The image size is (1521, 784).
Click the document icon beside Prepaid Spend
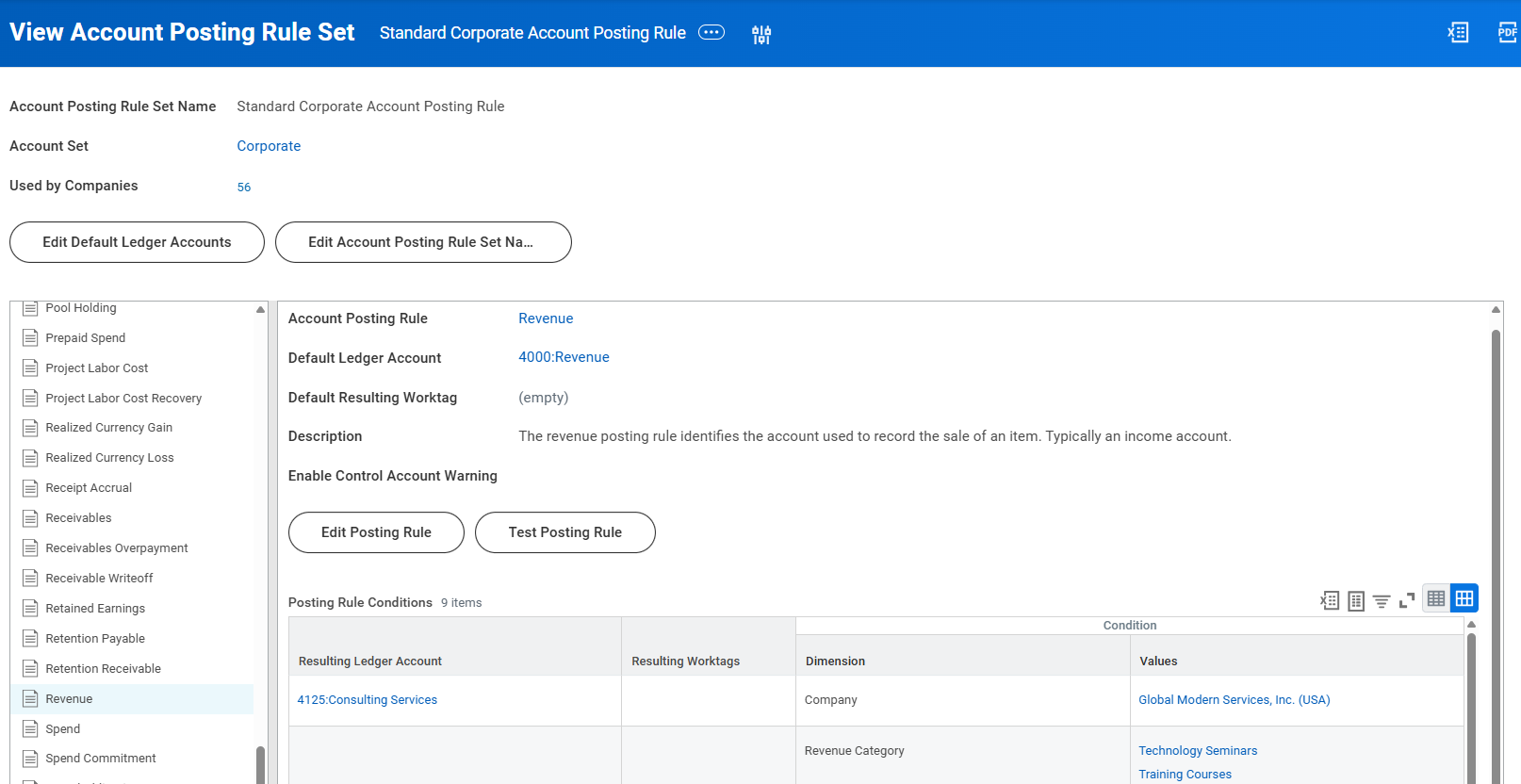click(30, 338)
